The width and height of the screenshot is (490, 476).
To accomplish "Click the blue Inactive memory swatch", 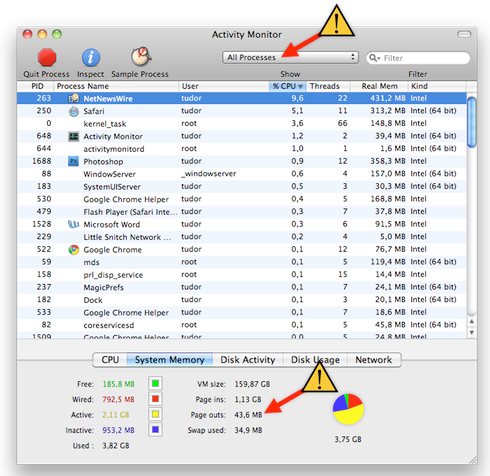I will pyautogui.click(x=155, y=430).
